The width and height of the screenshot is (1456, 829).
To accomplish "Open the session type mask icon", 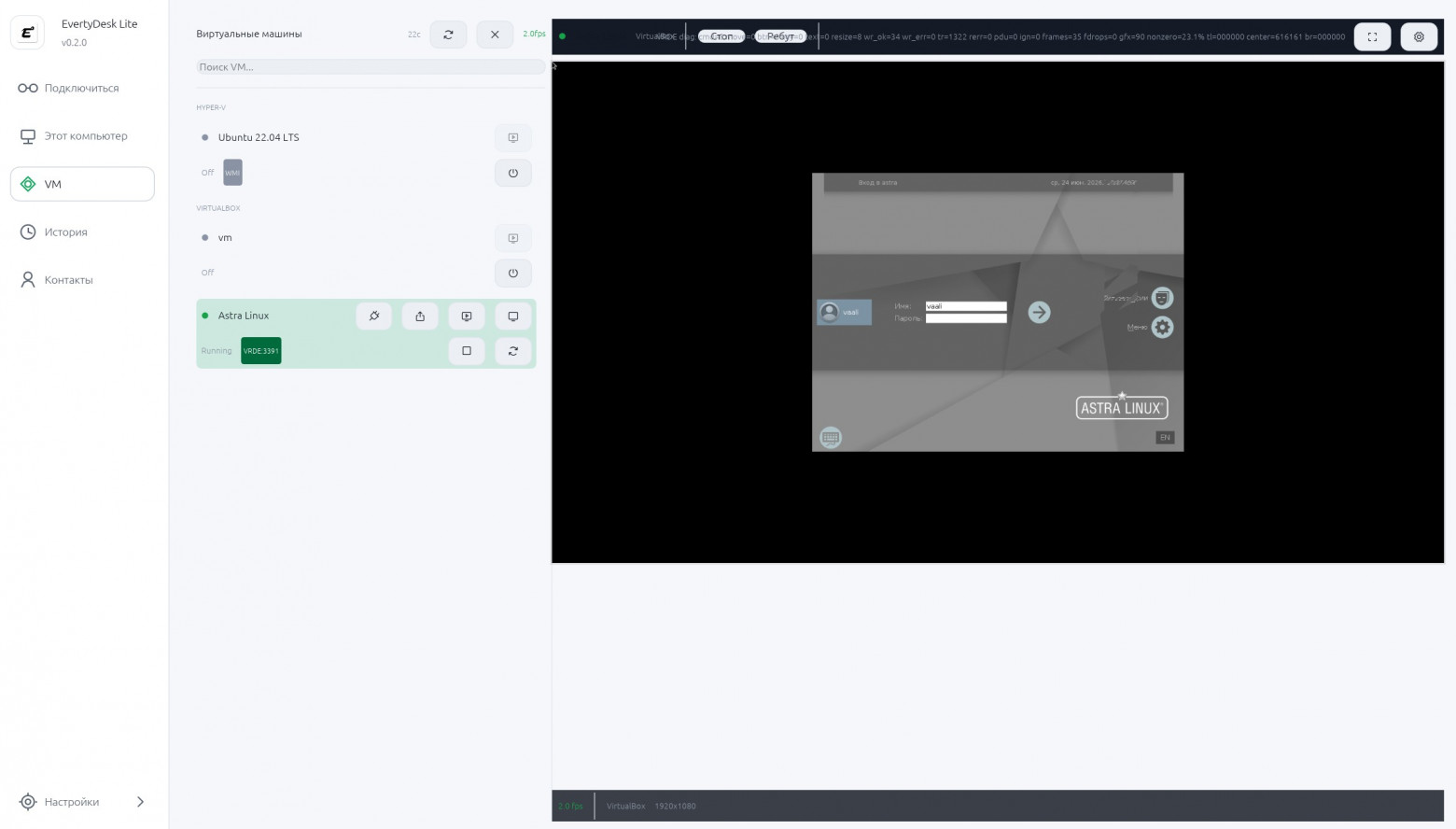I will pos(1162,298).
